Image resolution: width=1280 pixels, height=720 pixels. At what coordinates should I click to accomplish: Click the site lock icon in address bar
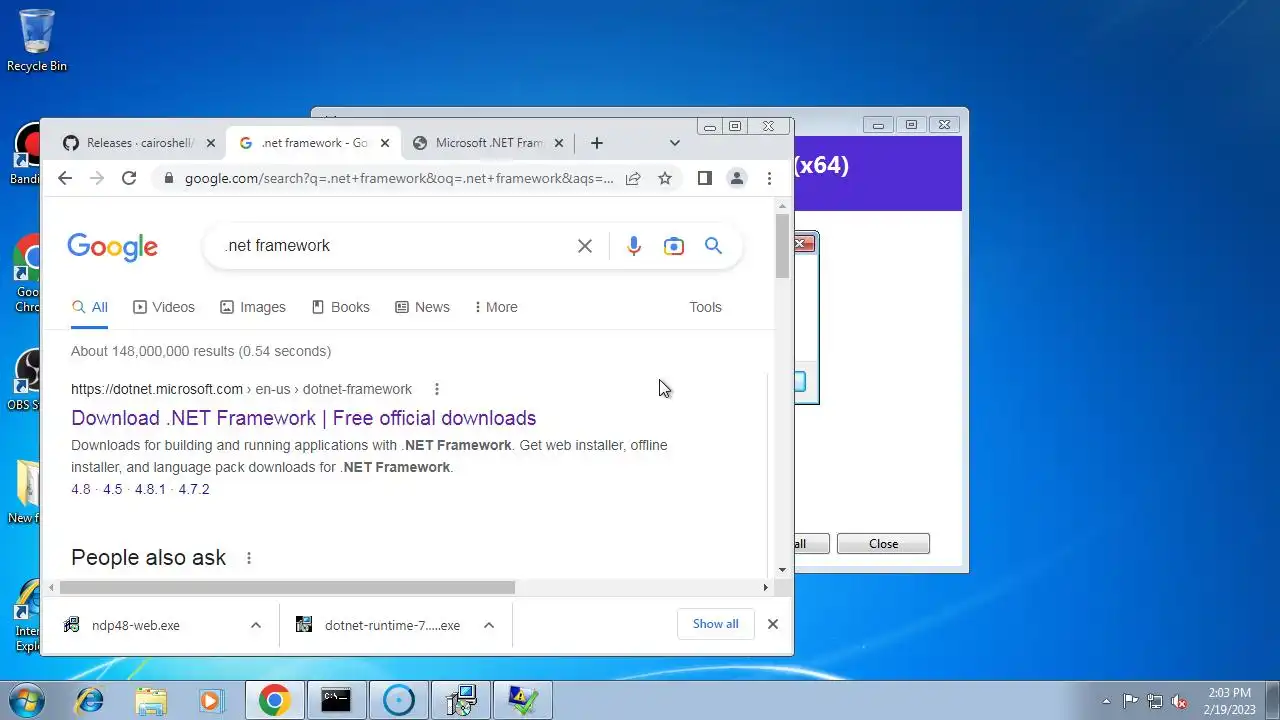pyautogui.click(x=168, y=178)
